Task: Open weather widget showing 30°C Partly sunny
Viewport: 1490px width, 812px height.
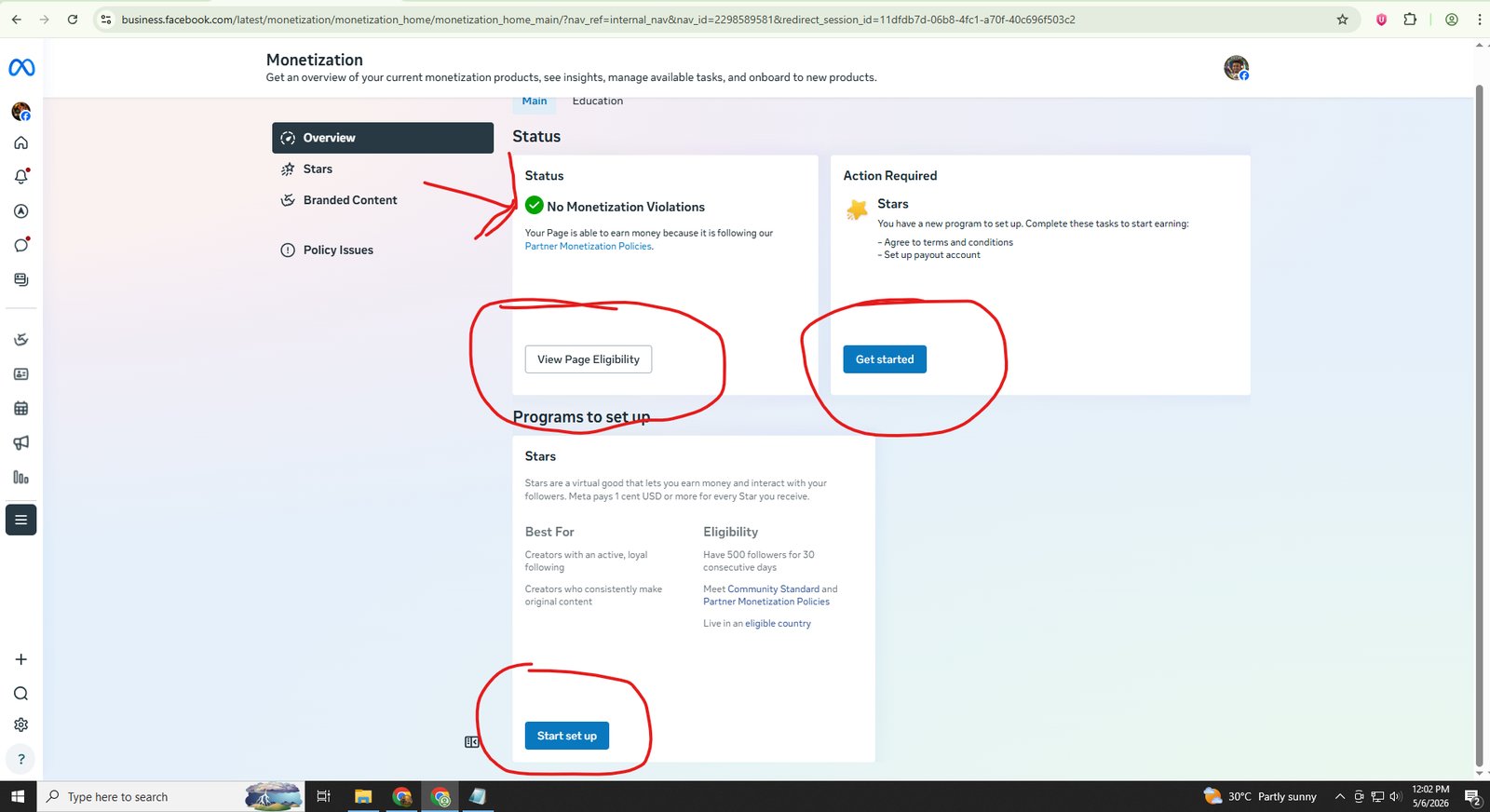Action: coord(1260,796)
